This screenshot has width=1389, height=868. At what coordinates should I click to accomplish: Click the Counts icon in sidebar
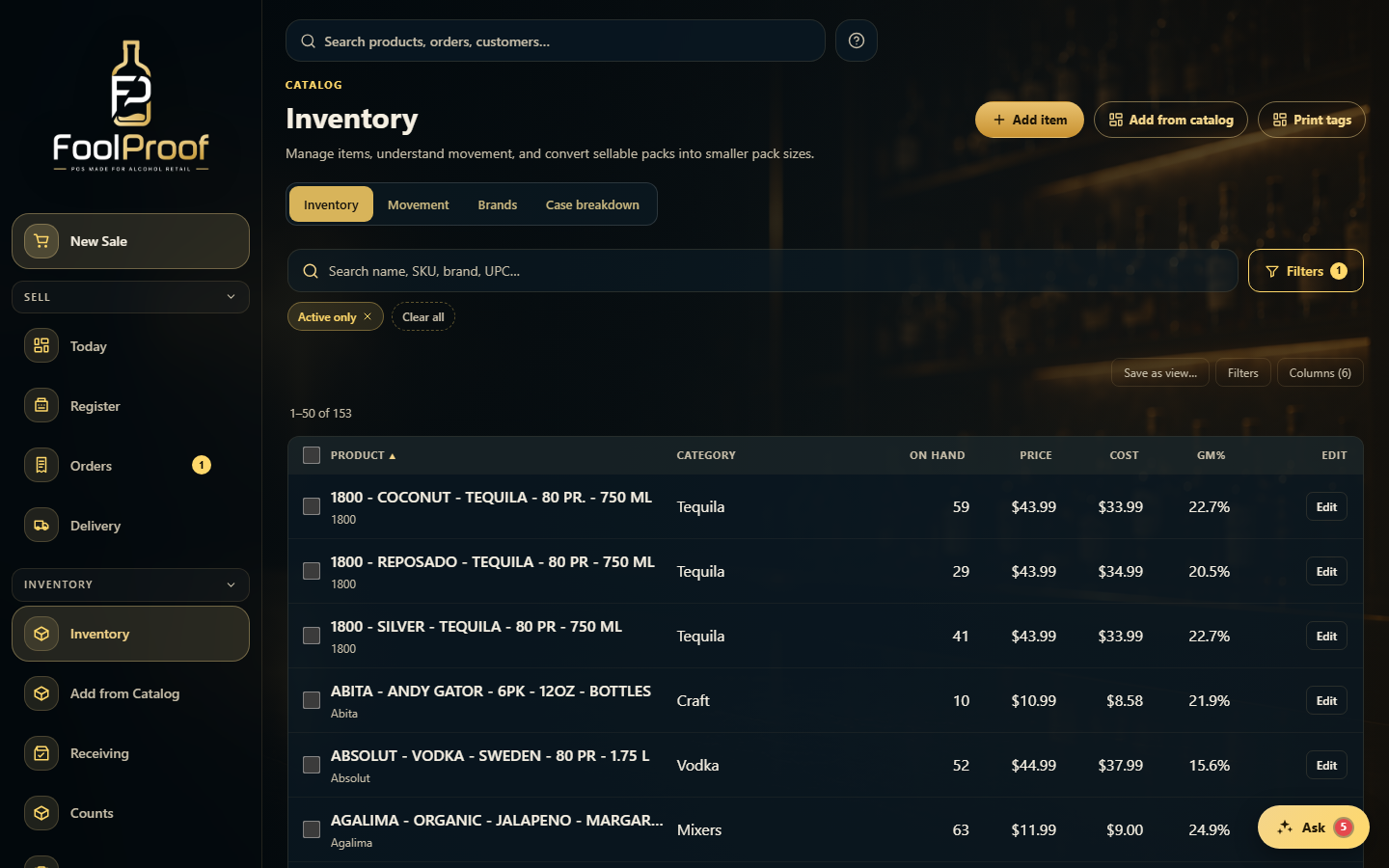click(x=41, y=813)
